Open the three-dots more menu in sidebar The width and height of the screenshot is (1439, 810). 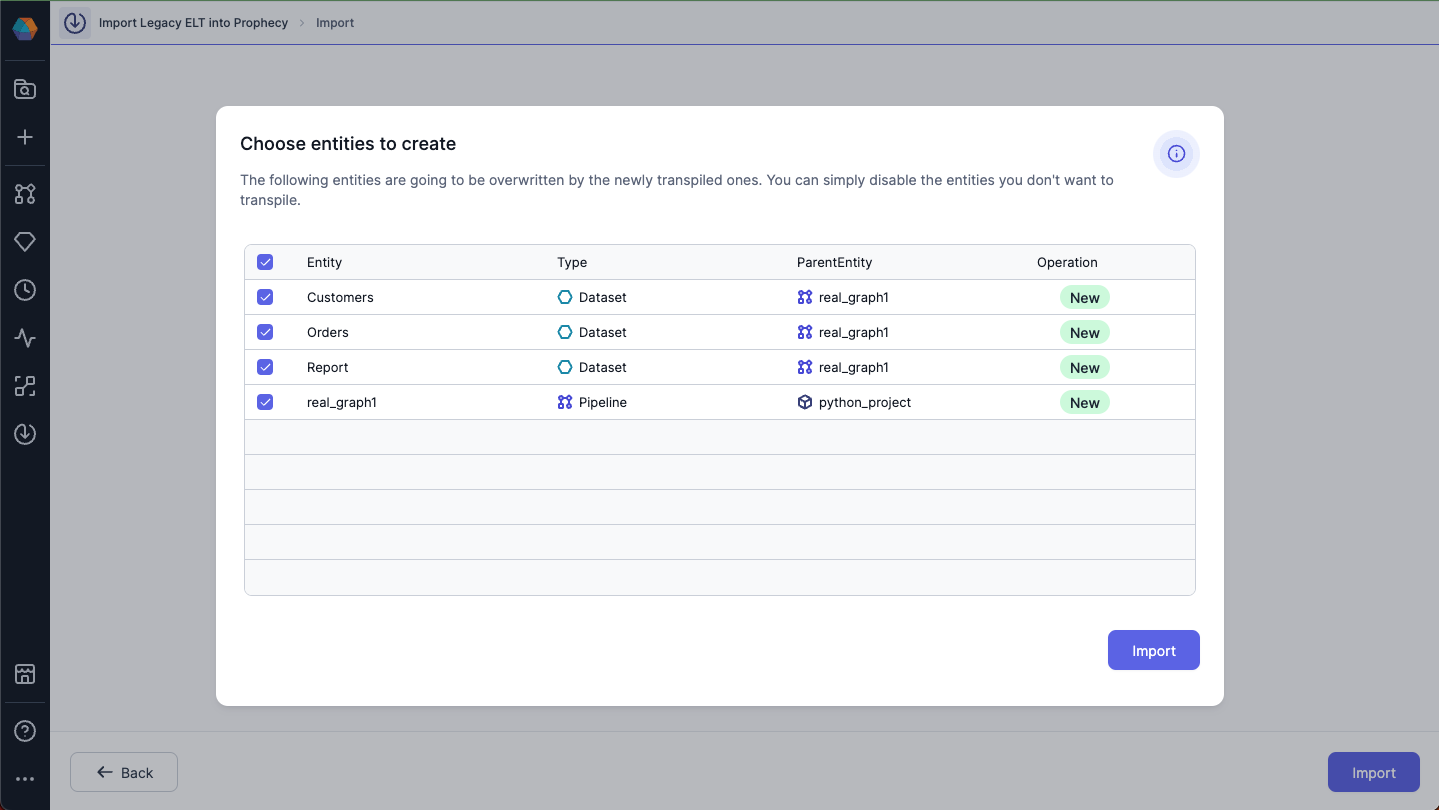(25, 779)
